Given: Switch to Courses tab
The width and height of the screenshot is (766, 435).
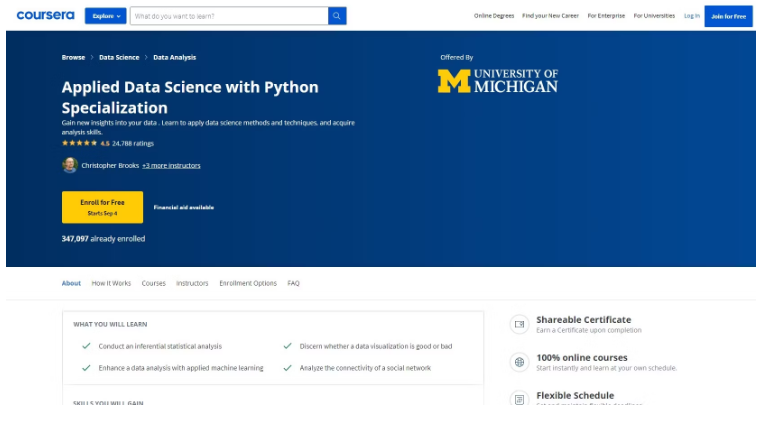Looking at the screenshot, I should click(x=153, y=283).
